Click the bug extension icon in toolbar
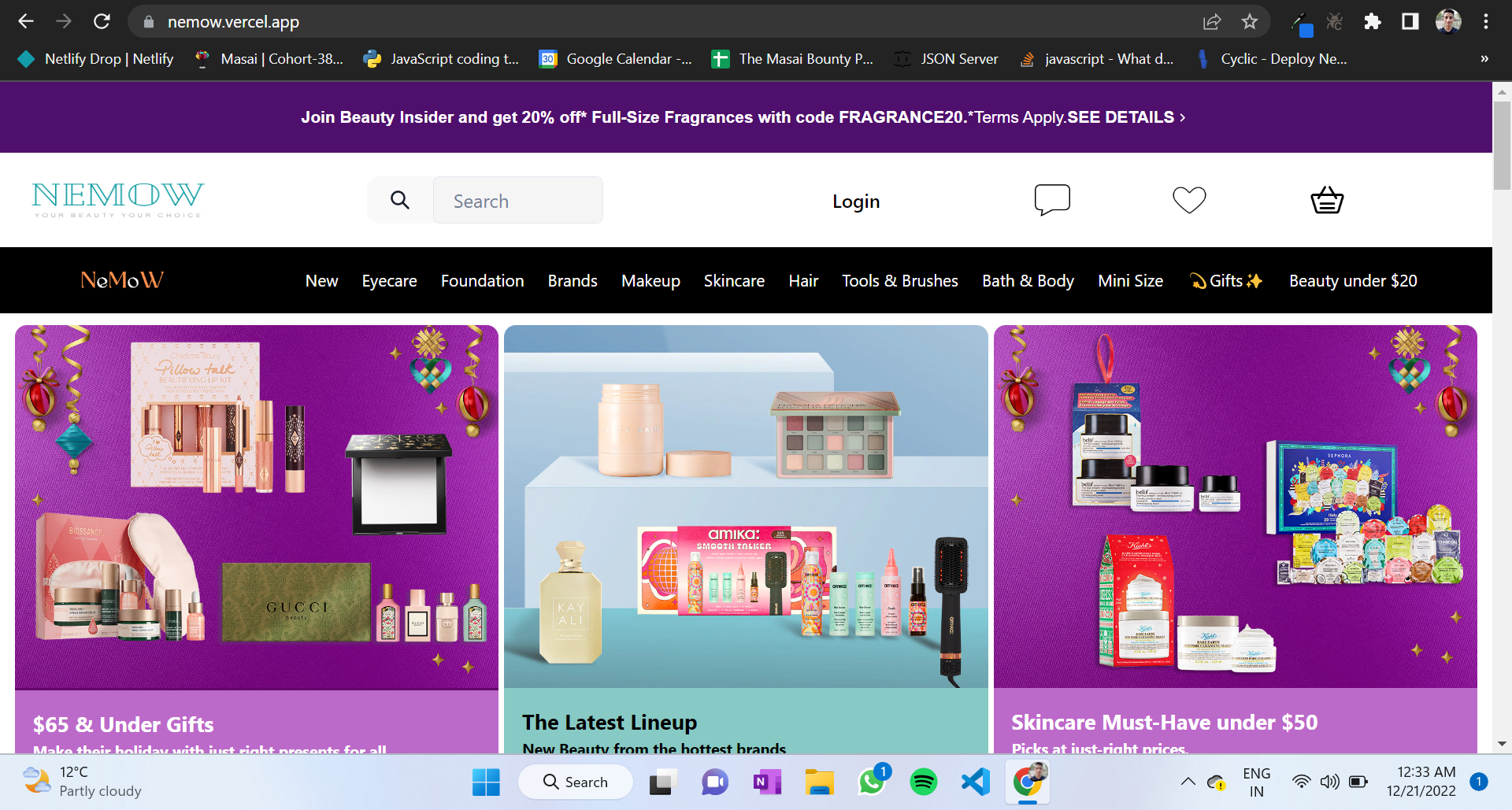This screenshot has height=810, width=1512. click(x=1335, y=21)
